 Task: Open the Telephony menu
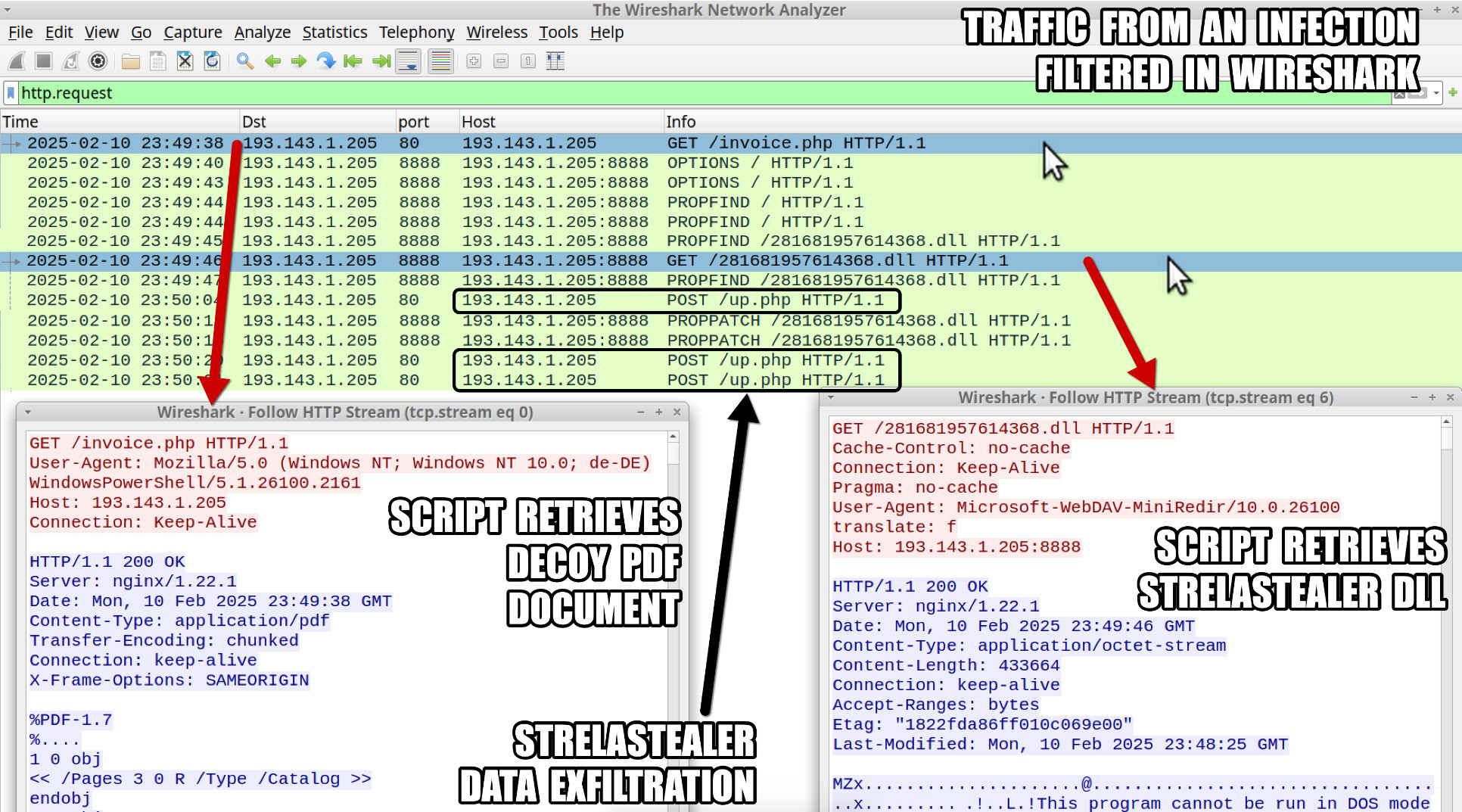point(417,33)
